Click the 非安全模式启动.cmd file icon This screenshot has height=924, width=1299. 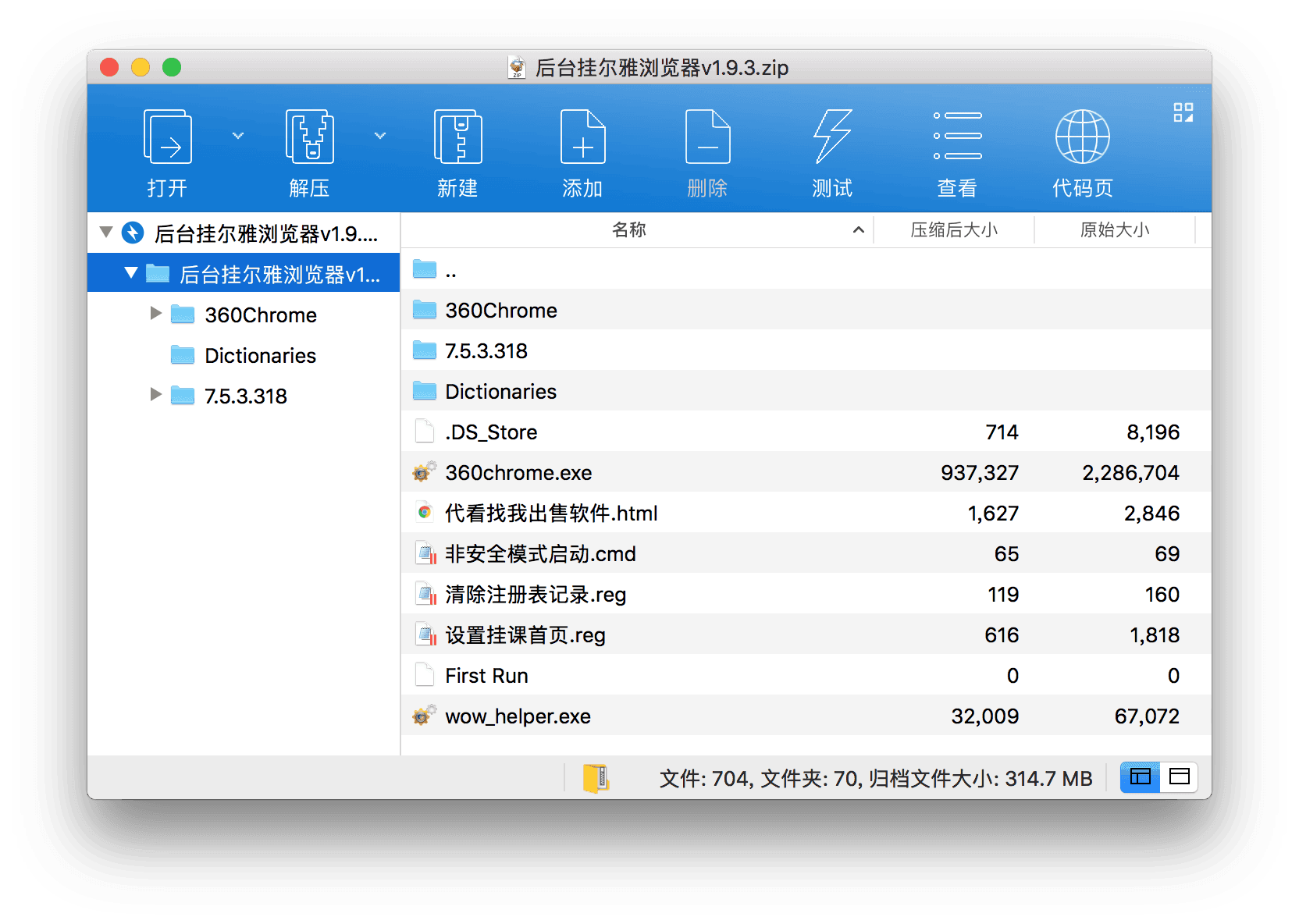pos(425,553)
